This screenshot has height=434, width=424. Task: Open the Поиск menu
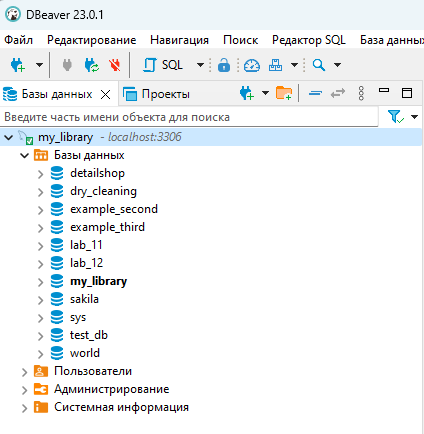coord(240,40)
